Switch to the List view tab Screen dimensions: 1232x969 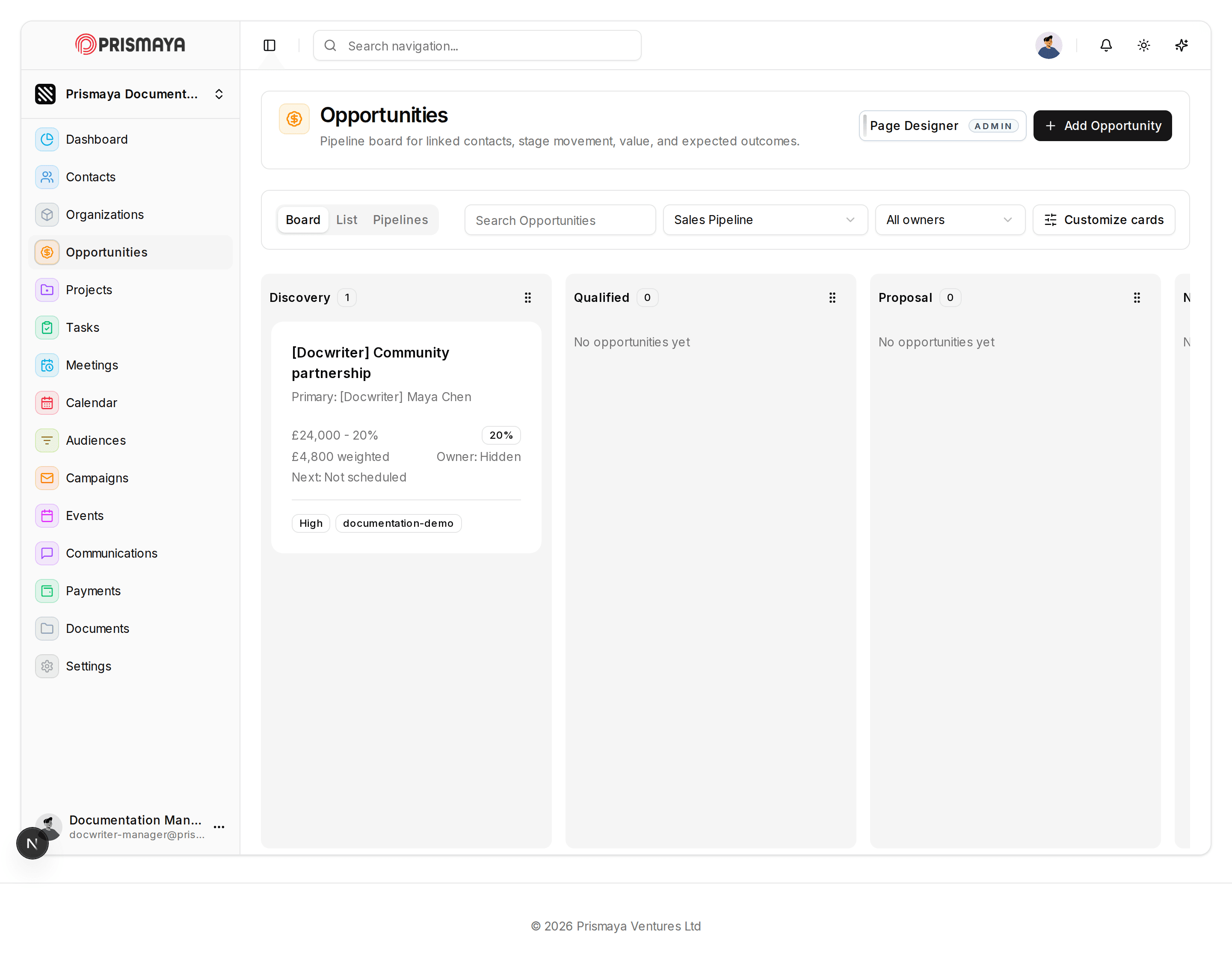tap(347, 220)
